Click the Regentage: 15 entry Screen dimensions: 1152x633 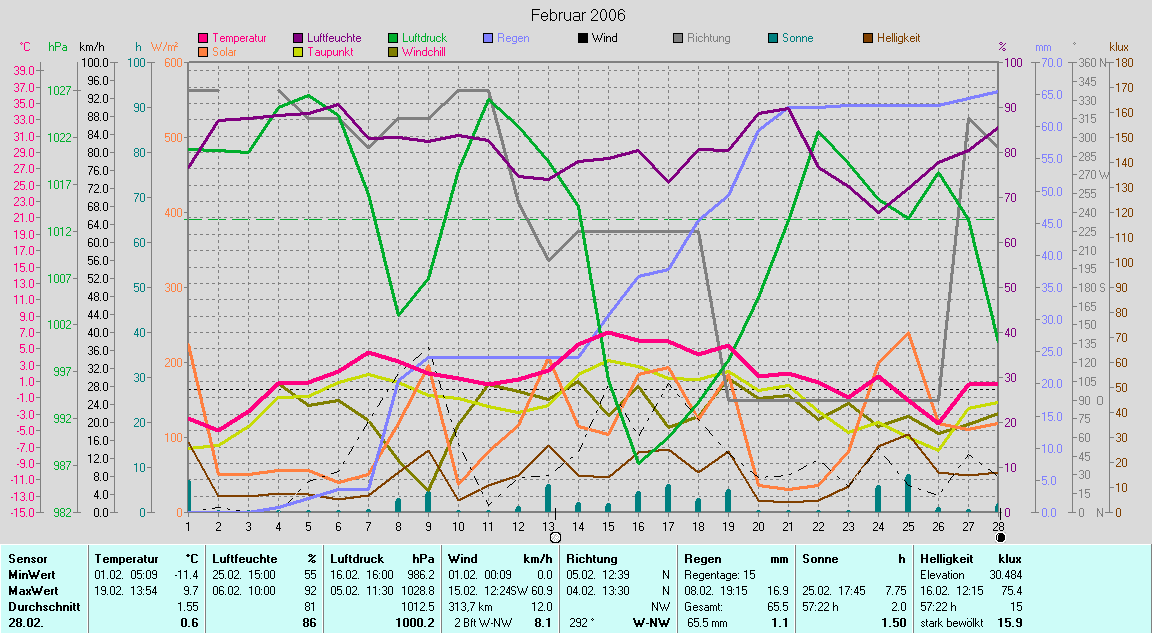tap(719, 575)
